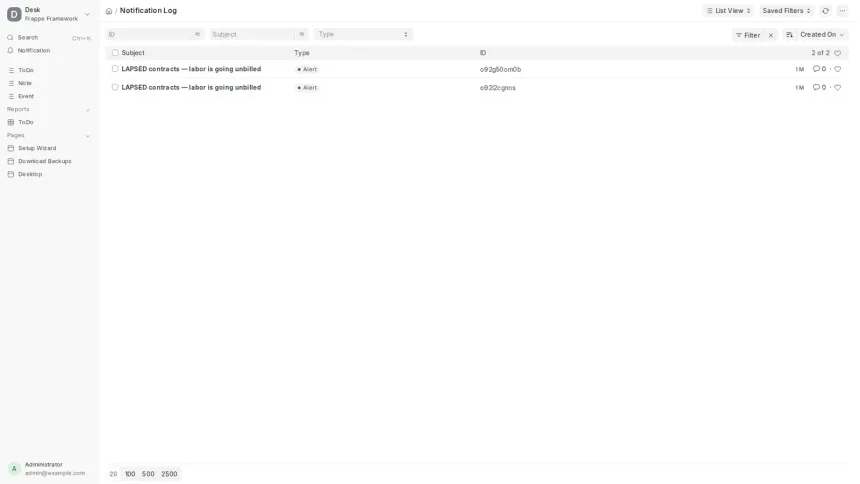
Task: Open Note in sidebar
Action: [x=49, y=83]
